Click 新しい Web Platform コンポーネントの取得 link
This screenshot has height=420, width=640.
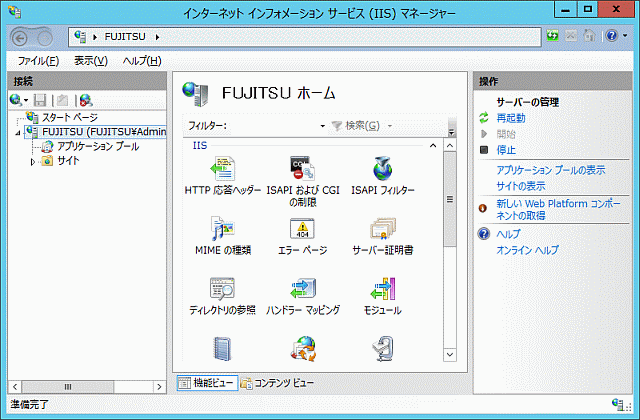558,209
